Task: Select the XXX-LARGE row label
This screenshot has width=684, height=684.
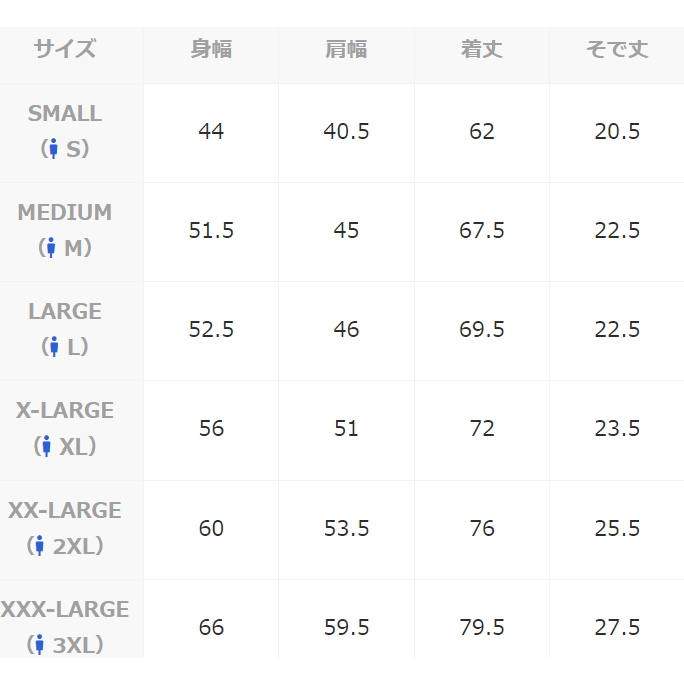Action: 65,609
